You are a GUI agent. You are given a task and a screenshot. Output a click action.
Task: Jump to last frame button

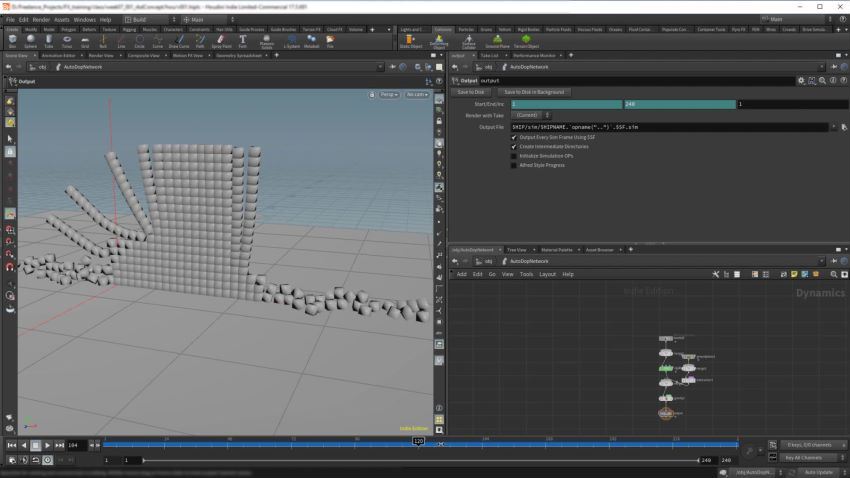[59, 445]
